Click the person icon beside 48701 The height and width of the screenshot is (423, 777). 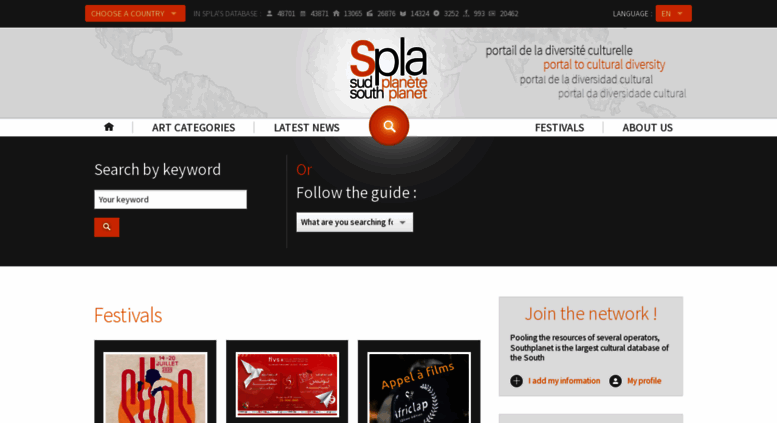point(270,14)
